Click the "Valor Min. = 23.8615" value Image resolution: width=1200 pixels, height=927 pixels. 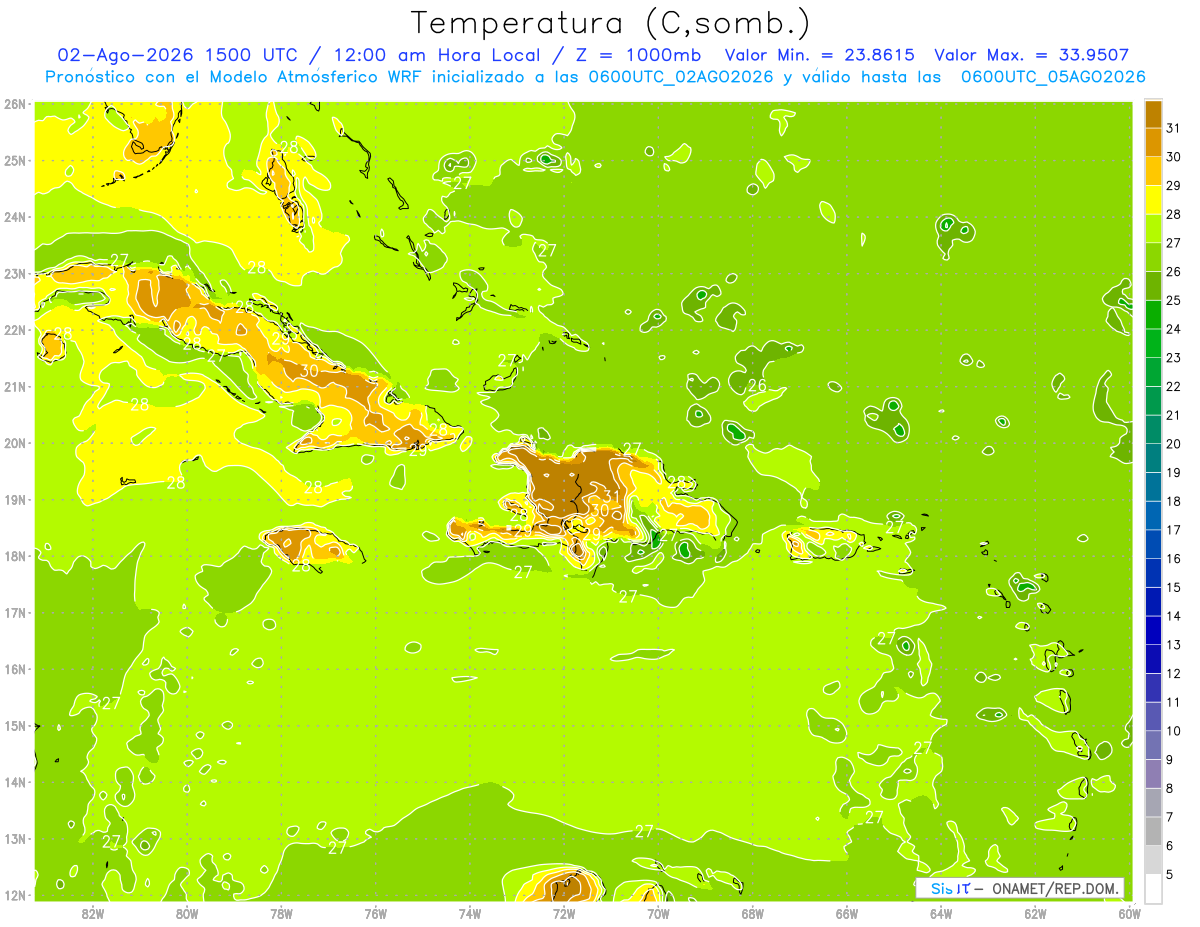(x=819, y=55)
